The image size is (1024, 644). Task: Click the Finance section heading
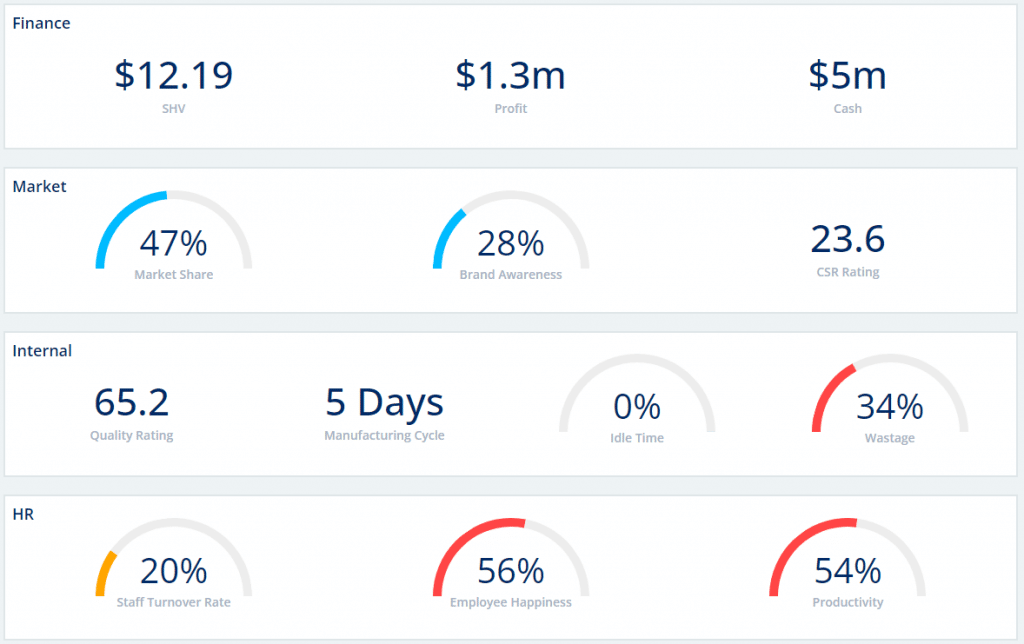41,23
